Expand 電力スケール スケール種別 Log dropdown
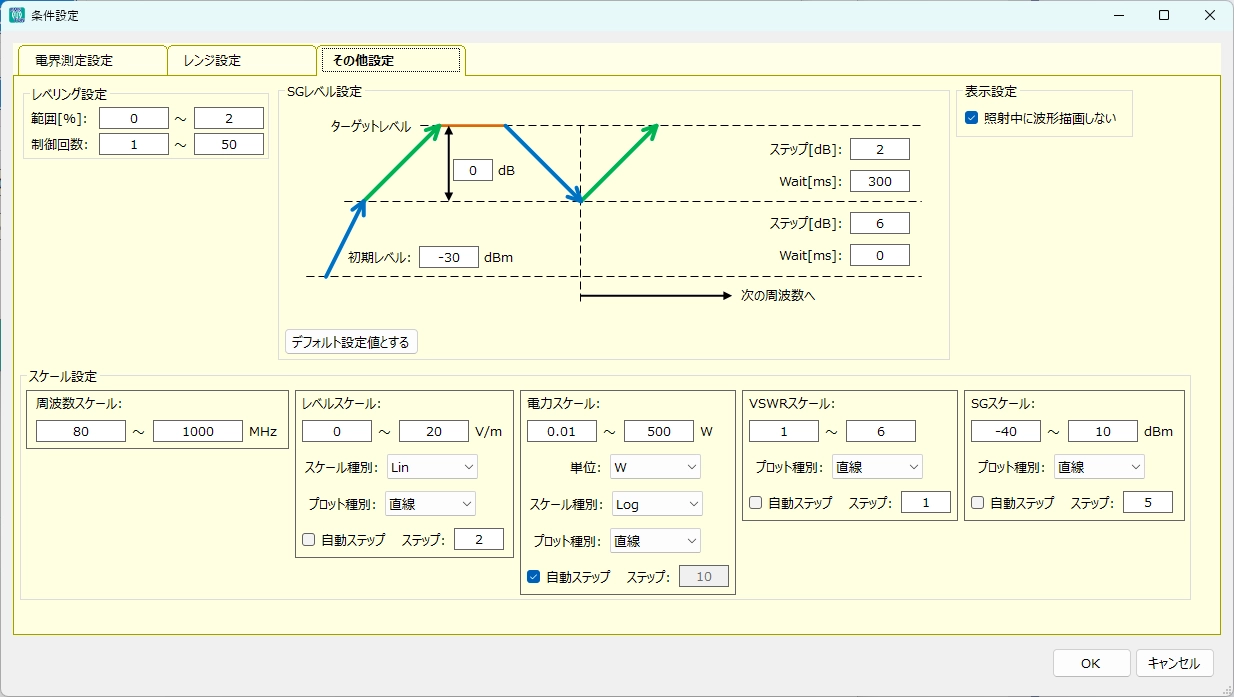 click(x=656, y=504)
